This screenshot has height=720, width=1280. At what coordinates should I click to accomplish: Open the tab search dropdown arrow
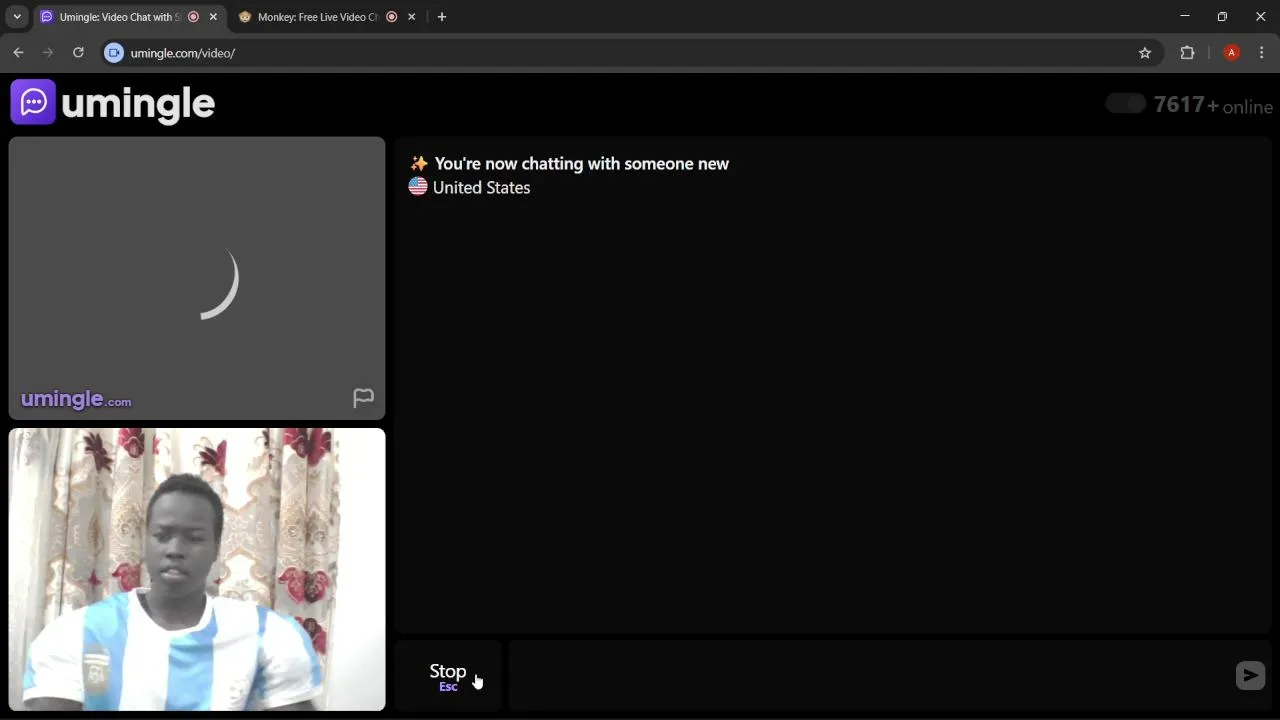point(17,17)
